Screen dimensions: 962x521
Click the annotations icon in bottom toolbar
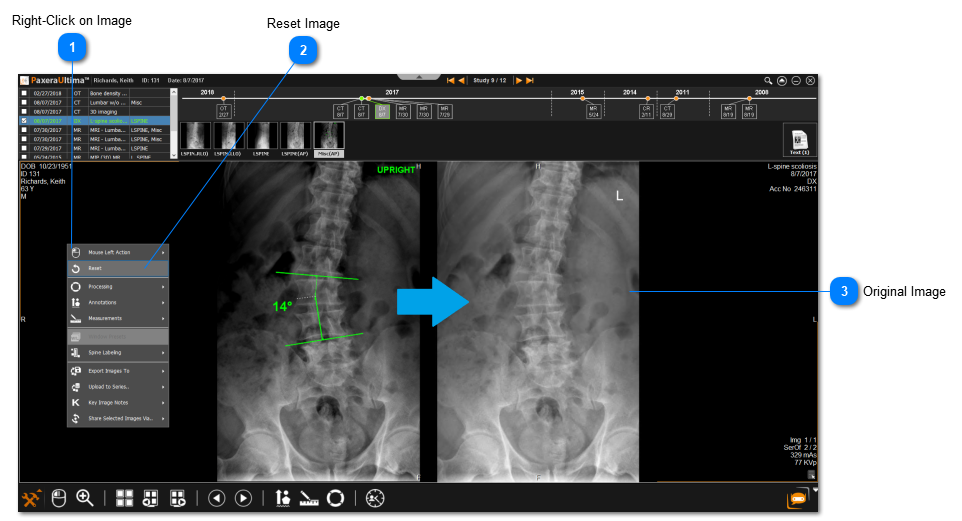point(283,497)
